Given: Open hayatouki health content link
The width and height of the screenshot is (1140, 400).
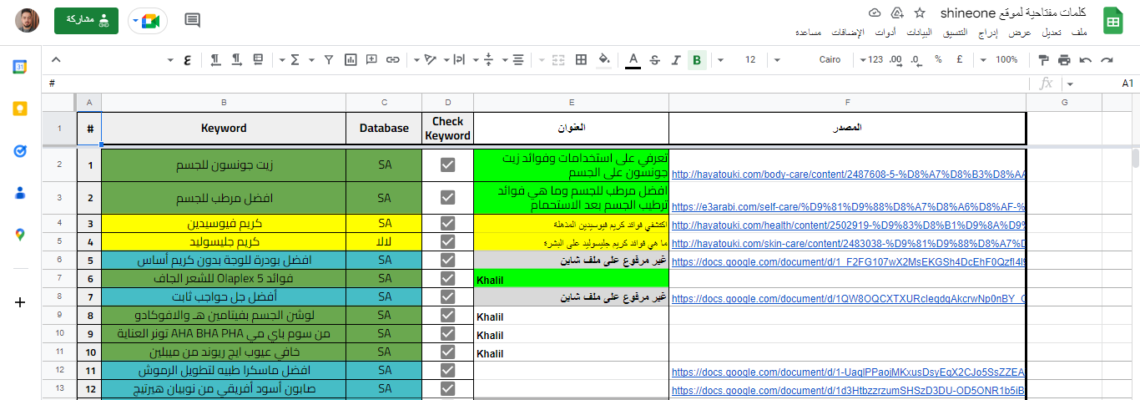Looking at the screenshot, I should pyautogui.click(x=848, y=225).
